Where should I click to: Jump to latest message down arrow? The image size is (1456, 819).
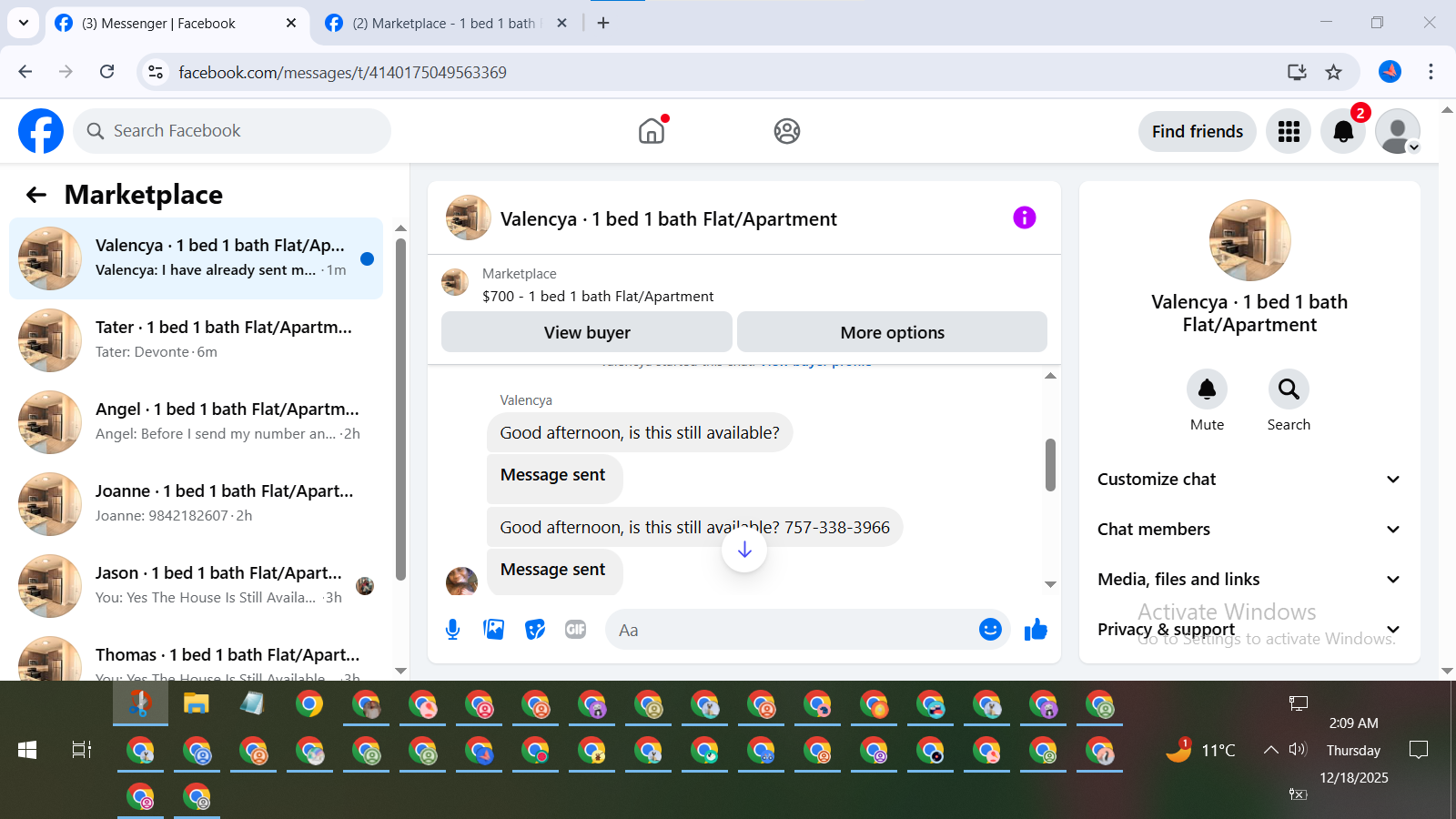744,550
